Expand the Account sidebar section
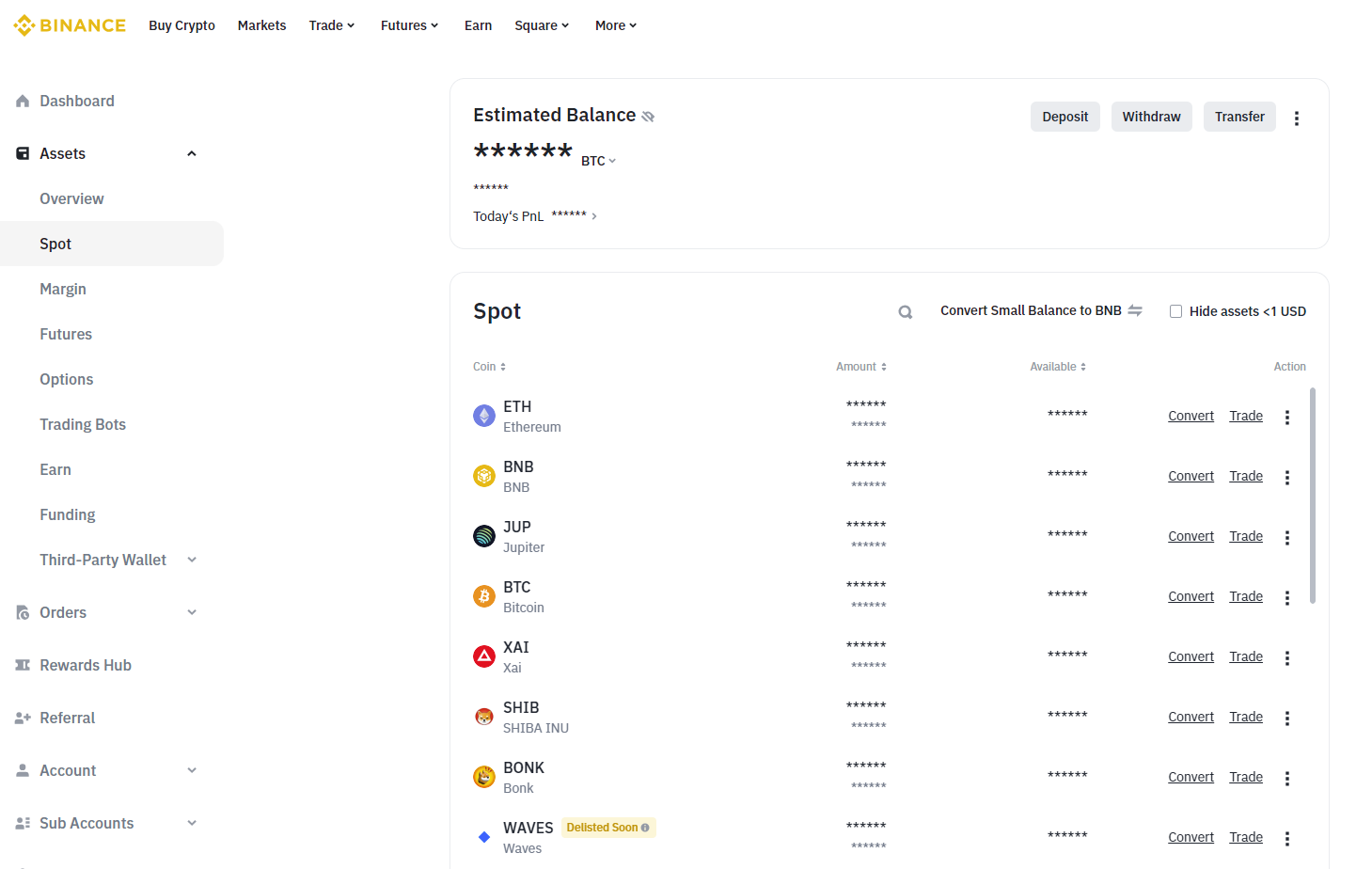The width and height of the screenshot is (1372, 869). click(192, 770)
